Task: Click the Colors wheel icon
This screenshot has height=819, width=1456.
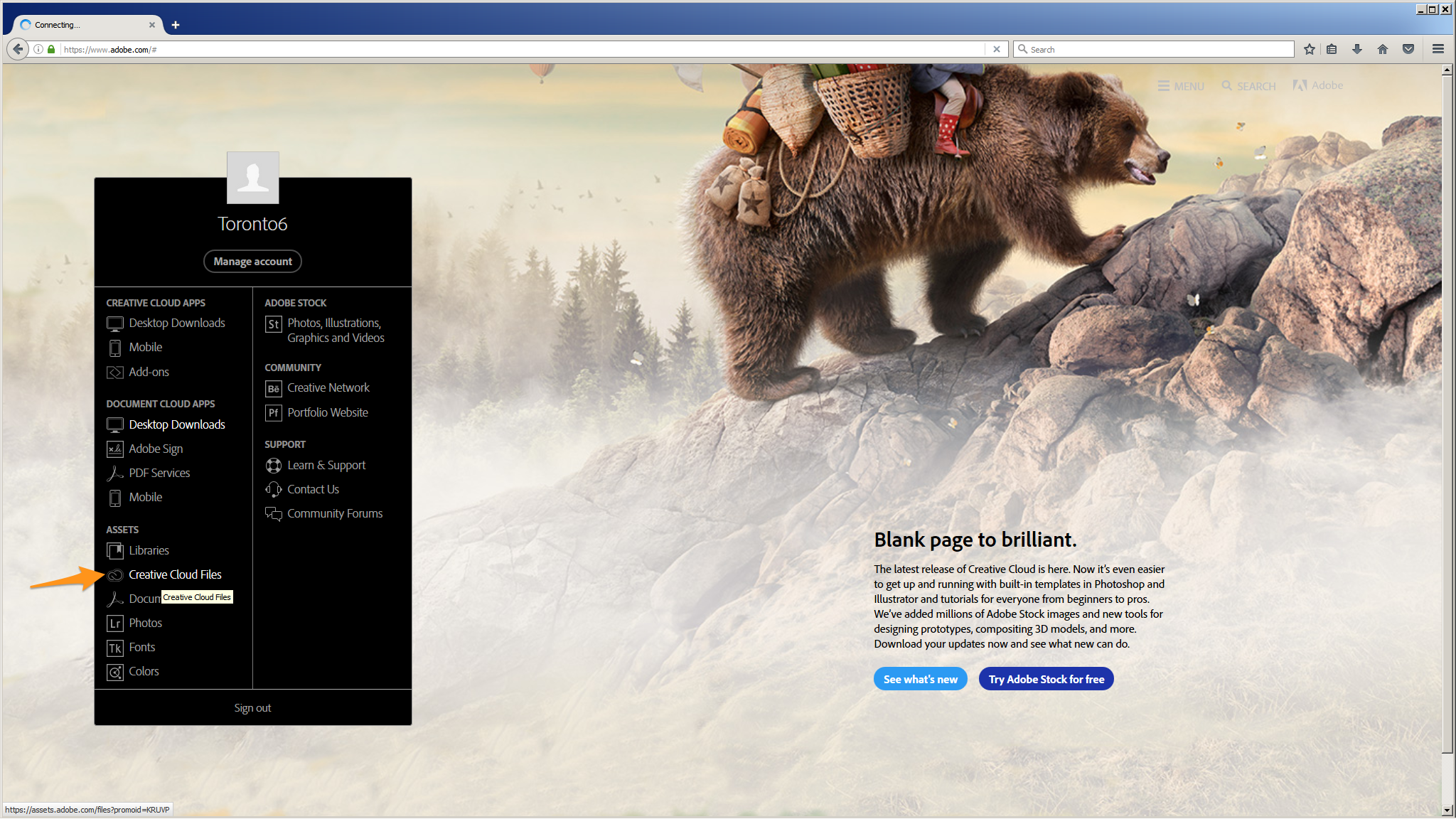Action: tap(114, 672)
